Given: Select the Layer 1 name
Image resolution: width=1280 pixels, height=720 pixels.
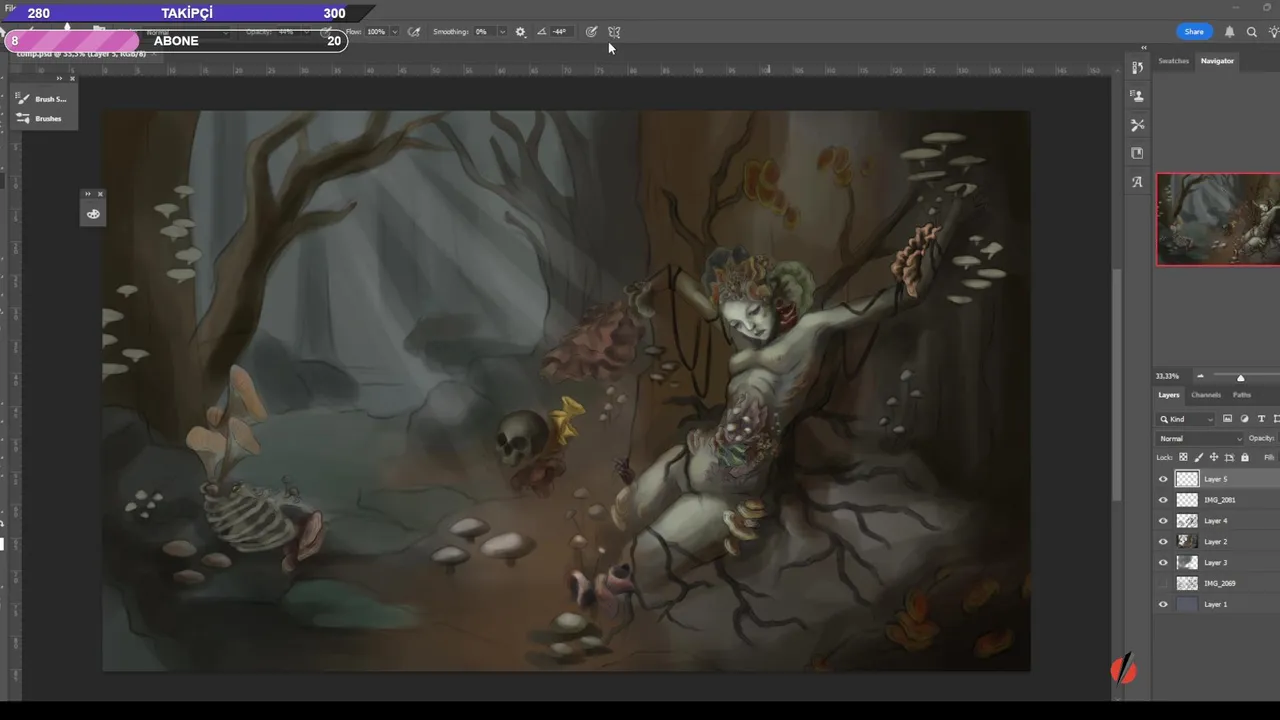Looking at the screenshot, I should coord(1215,604).
